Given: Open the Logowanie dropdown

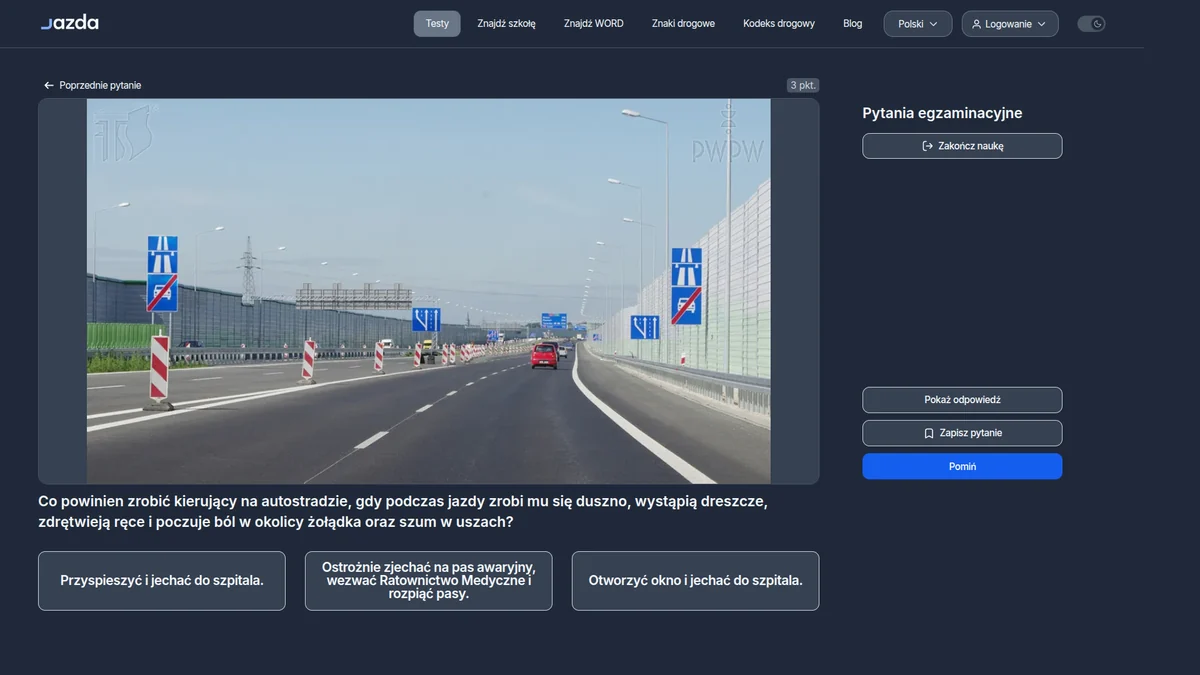Looking at the screenshot, I should pos(1010,24).
